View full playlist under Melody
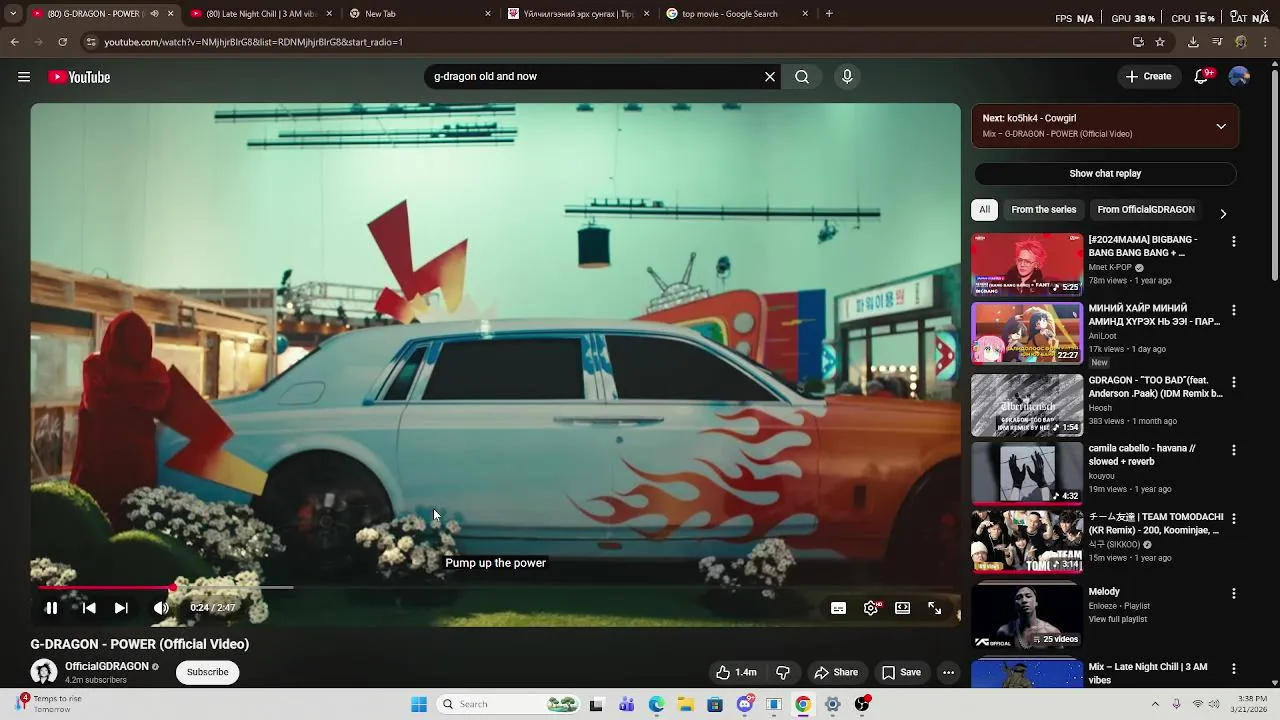The width and height of the screenshot is (1280, 720). coord(1117,620)
